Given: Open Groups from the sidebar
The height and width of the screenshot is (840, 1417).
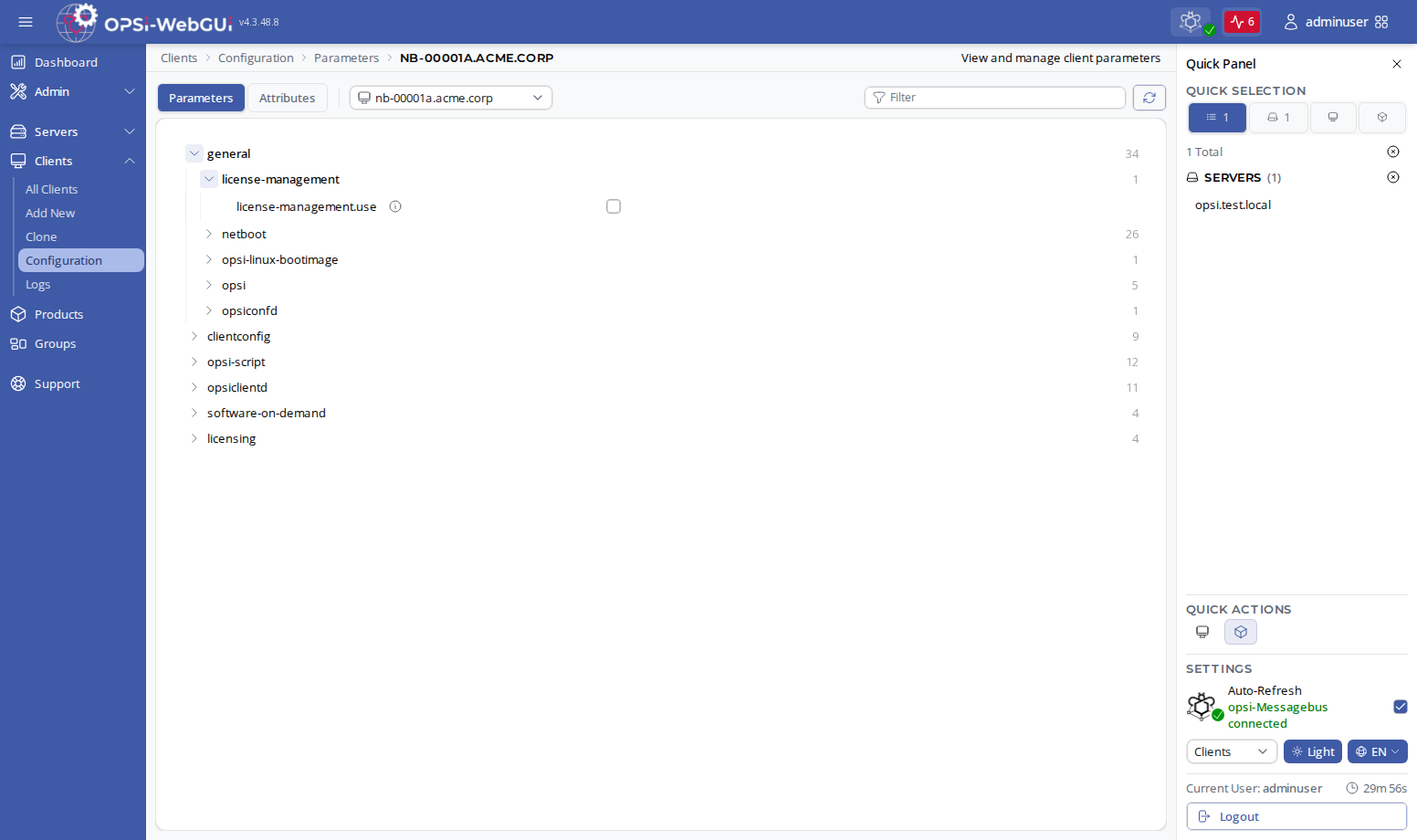Looking at the screenshot, I should pos(73,343).
